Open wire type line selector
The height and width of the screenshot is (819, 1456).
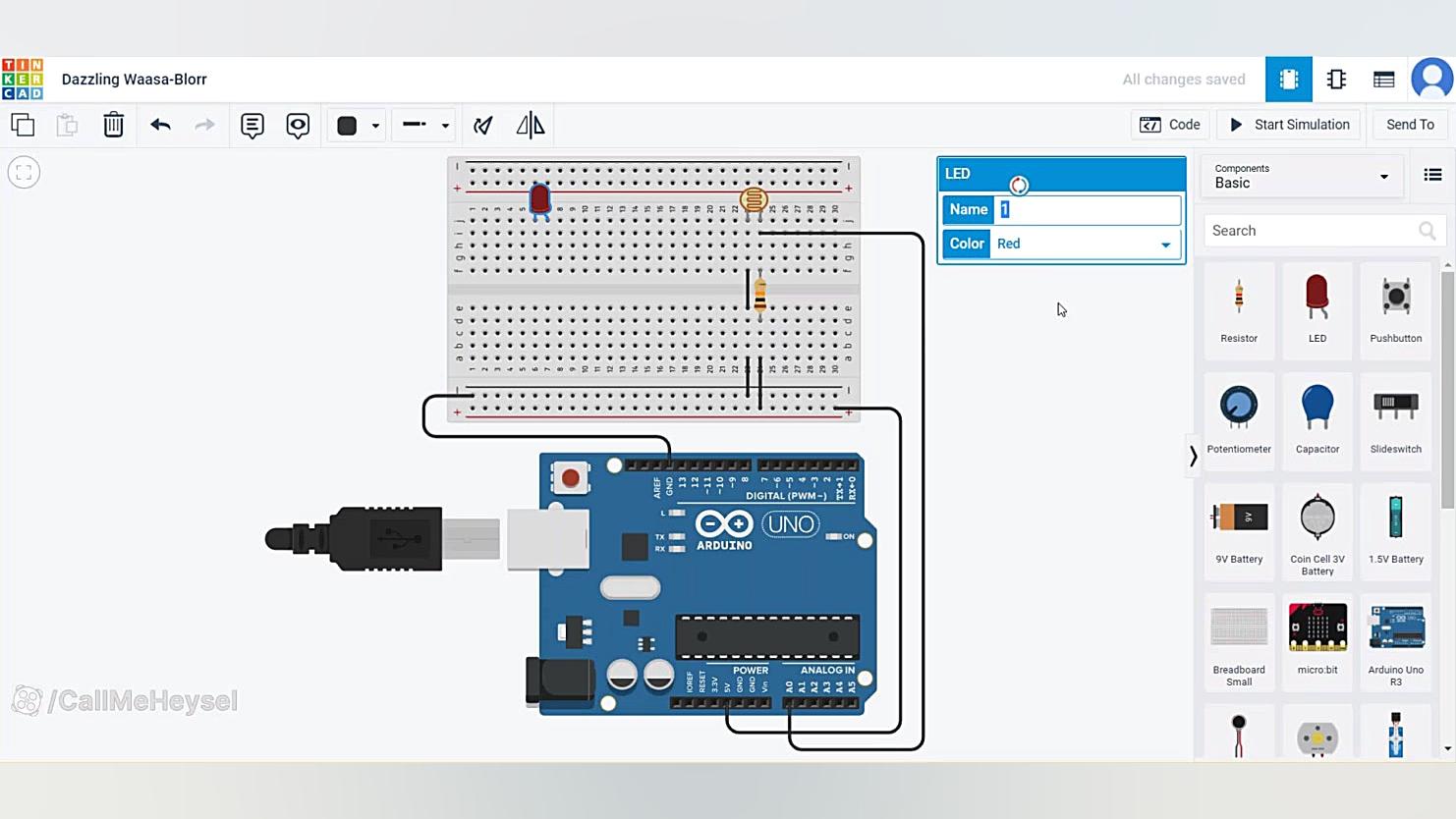[415, 125]
